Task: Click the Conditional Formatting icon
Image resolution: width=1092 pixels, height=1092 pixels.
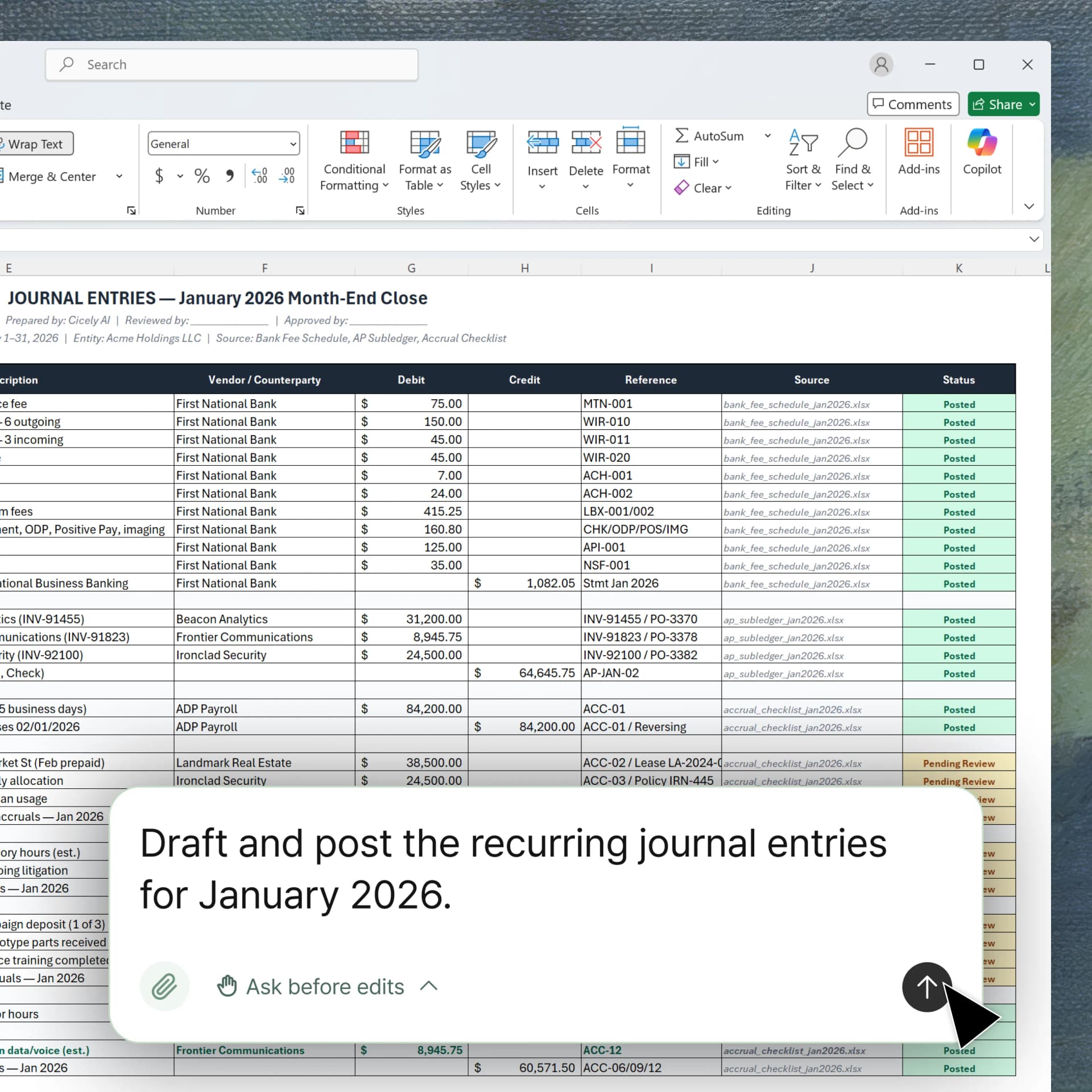Action: click(354, 143)
